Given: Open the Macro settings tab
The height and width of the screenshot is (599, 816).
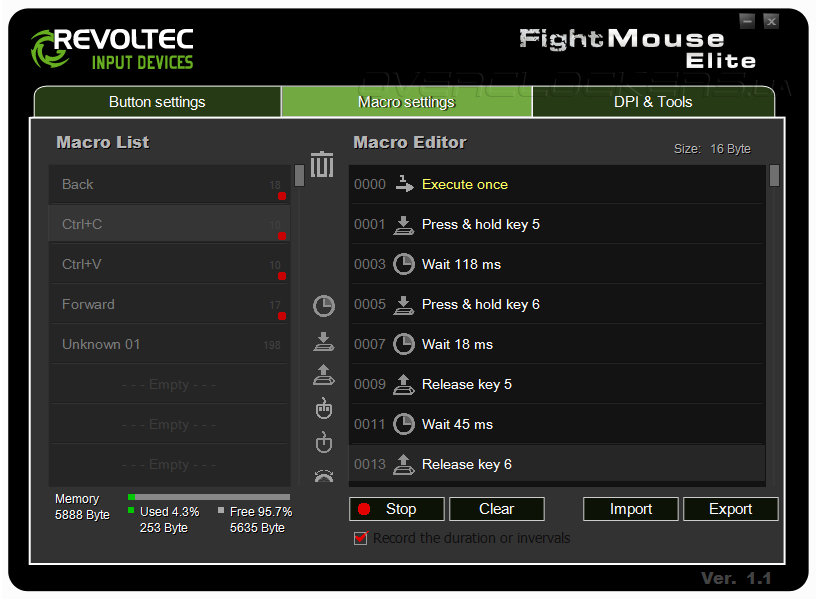Looking at the screenshot, I should (406, 102).
